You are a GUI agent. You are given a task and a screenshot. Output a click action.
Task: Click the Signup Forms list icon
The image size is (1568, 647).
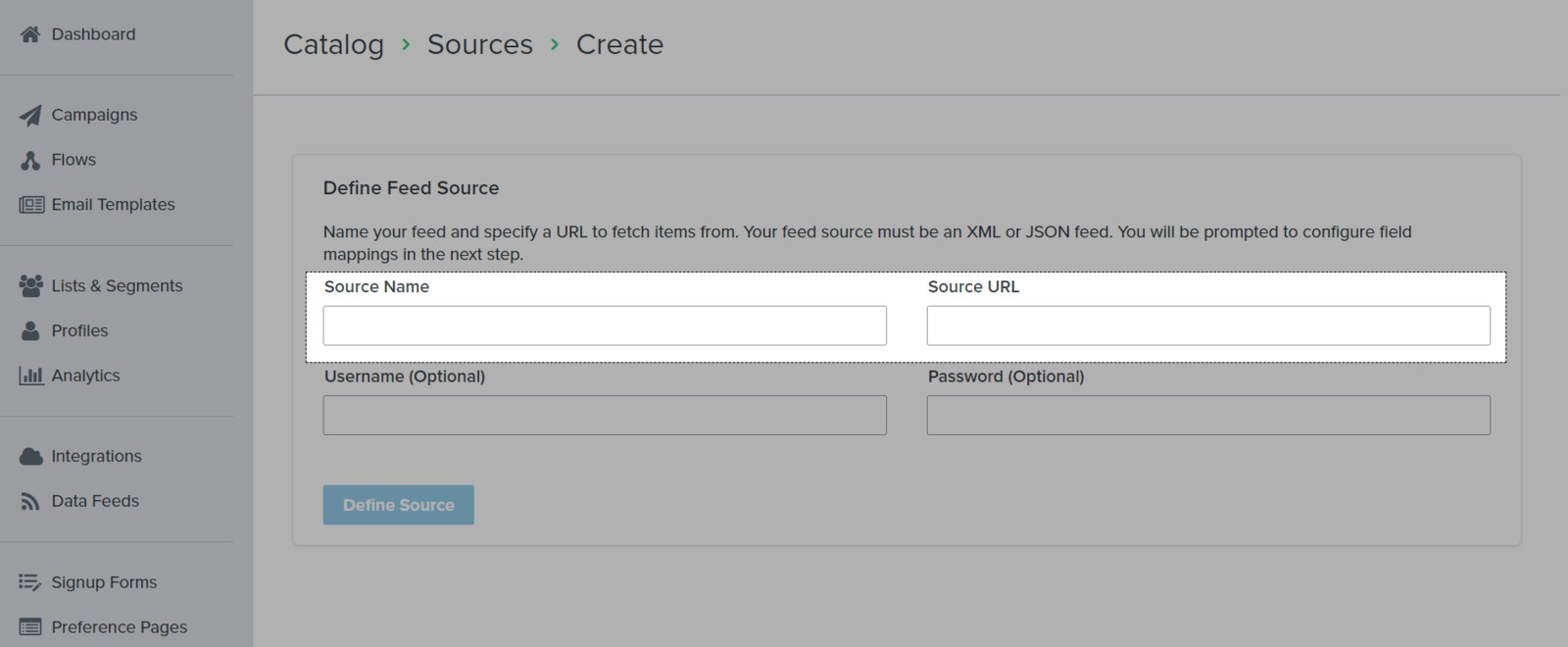click(x=30, y=582)
